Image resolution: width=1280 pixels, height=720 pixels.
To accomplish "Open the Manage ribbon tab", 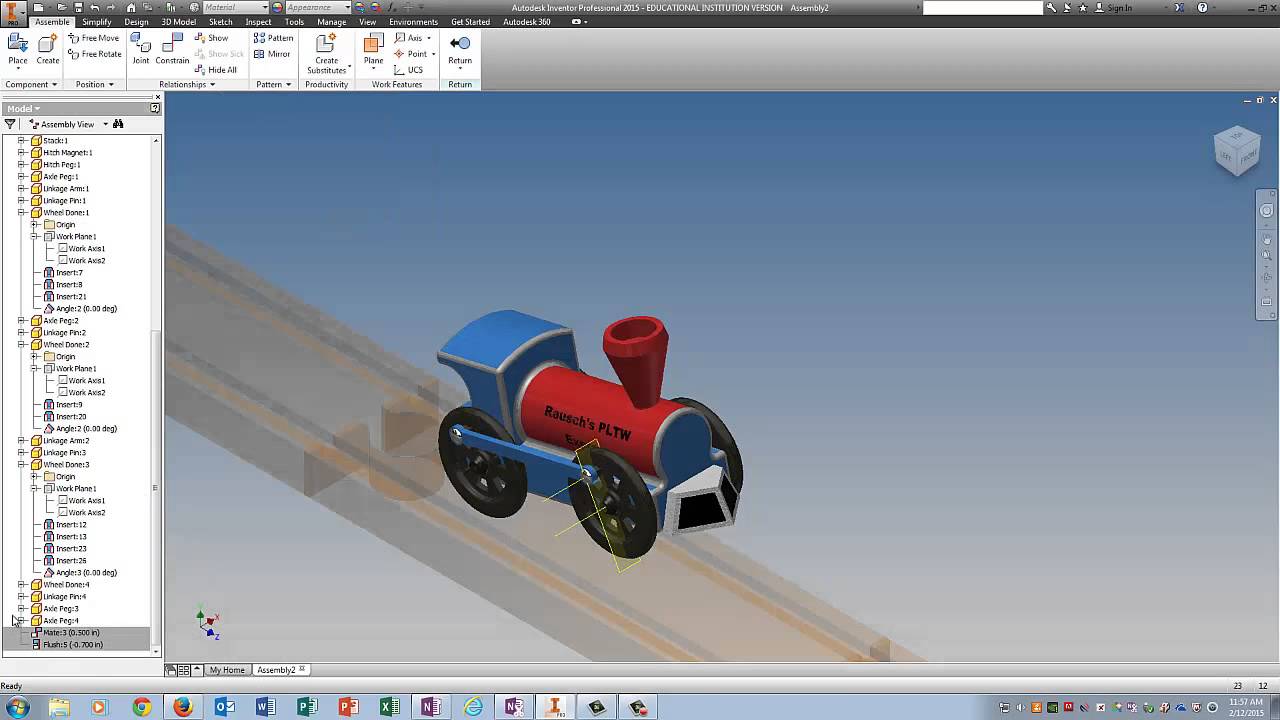I will (331, 22).
